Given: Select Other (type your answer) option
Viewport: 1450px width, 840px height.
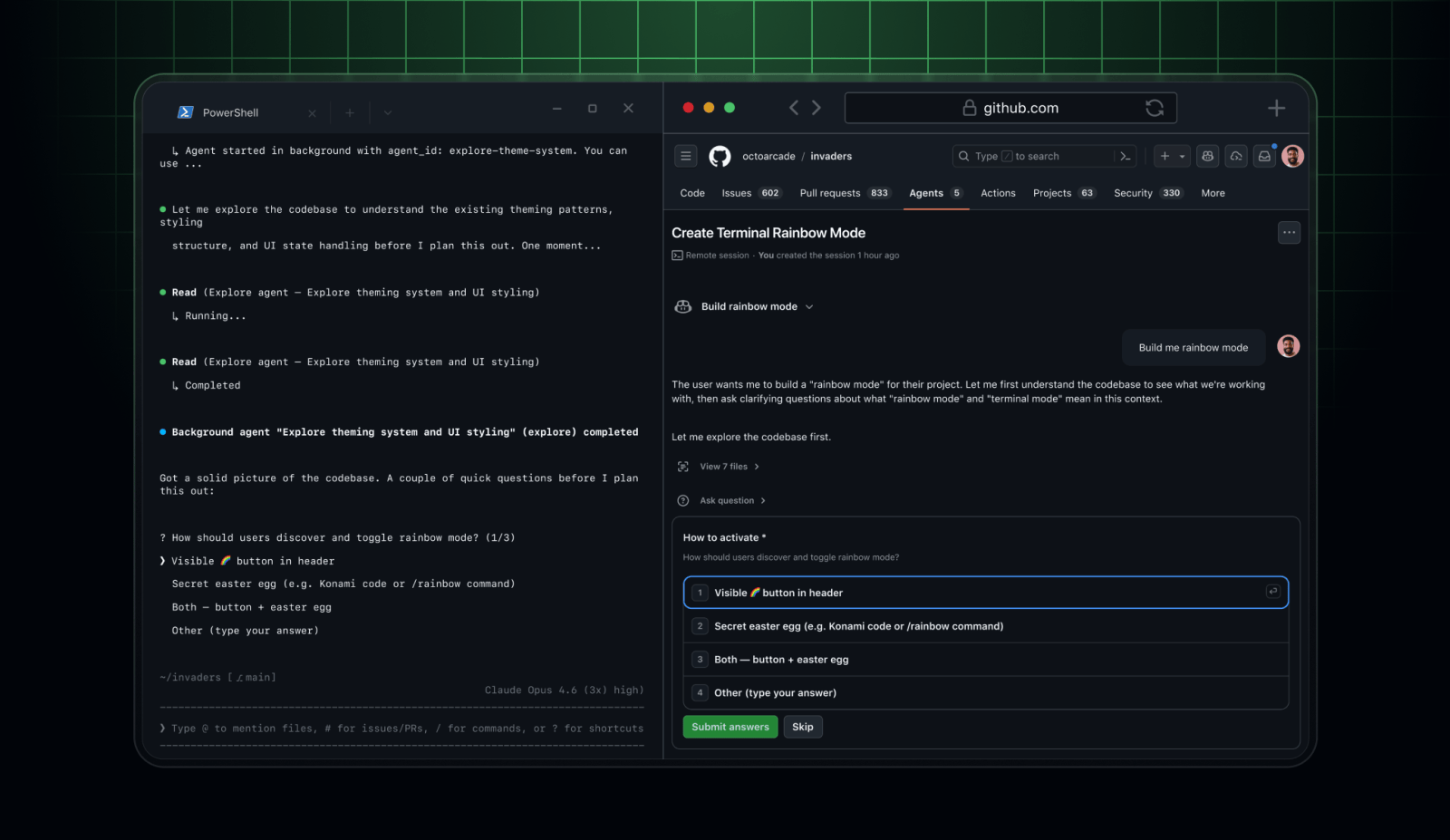Looking at the screenshot, I should tap(986, 692).
